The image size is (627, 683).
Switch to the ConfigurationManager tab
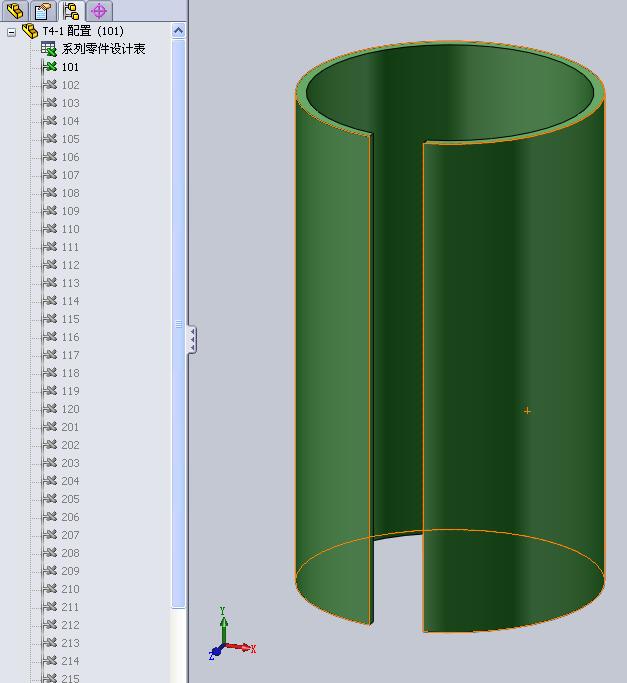(71, 10)
